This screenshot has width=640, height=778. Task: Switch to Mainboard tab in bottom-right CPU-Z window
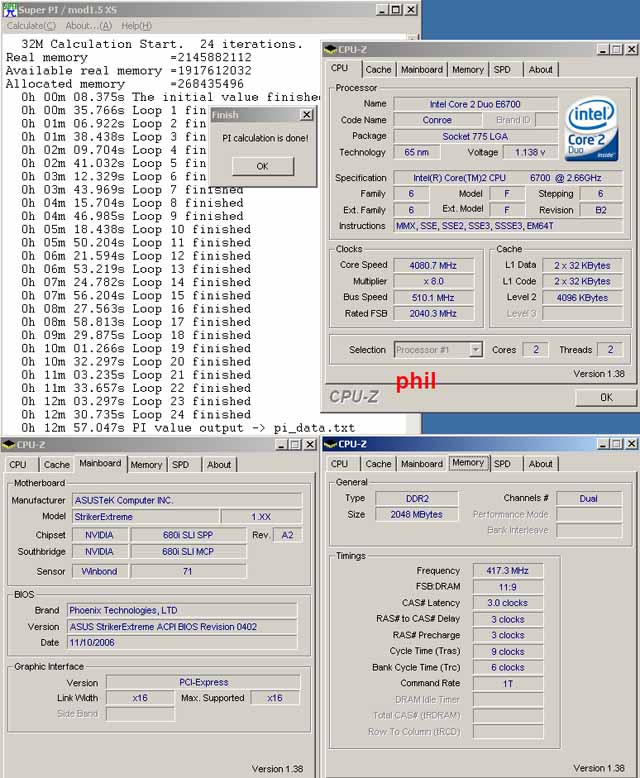[x=422, y=464]
